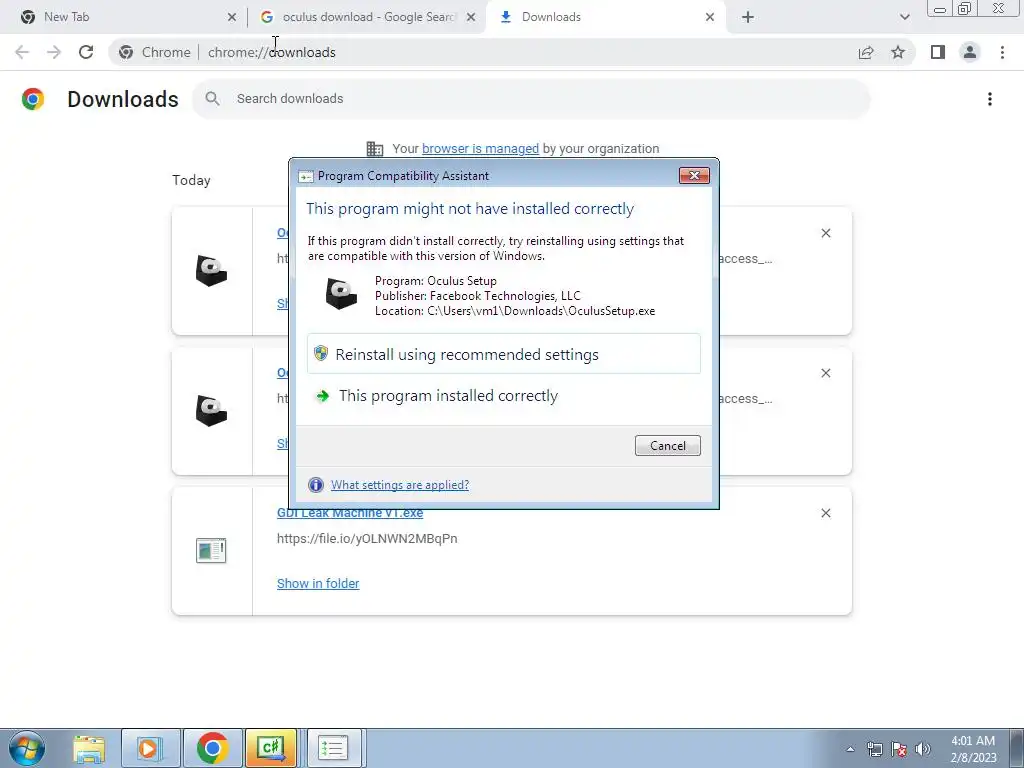1024x768 pixels.
Task: Click the managed-by-organization building icon
Action: (x=375, y=149)
